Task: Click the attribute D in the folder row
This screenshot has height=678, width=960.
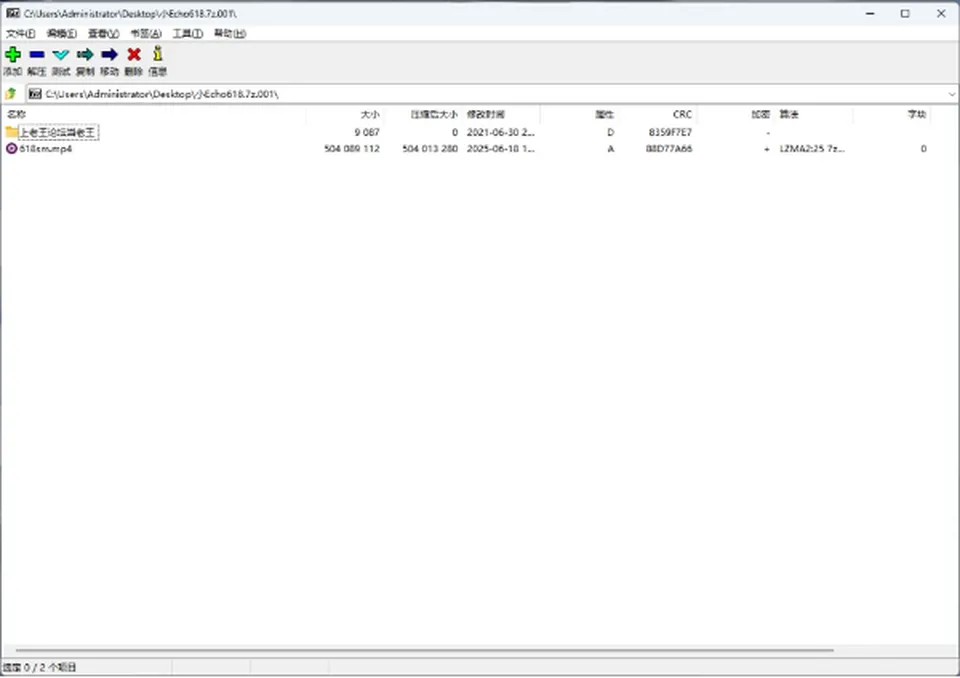Action: click(x=610, y=132)
